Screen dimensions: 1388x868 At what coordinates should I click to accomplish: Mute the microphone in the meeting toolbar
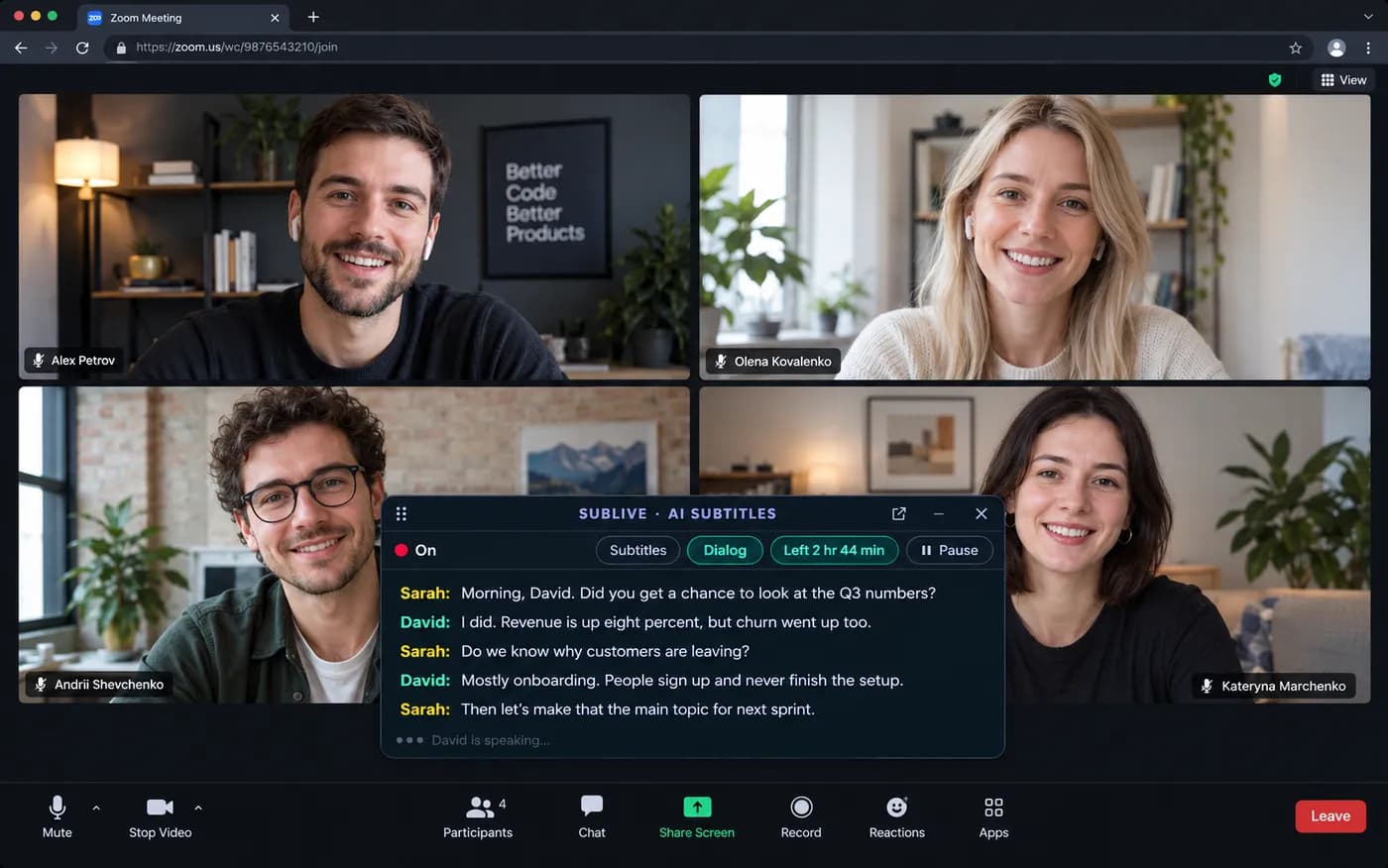pos(58,816)
